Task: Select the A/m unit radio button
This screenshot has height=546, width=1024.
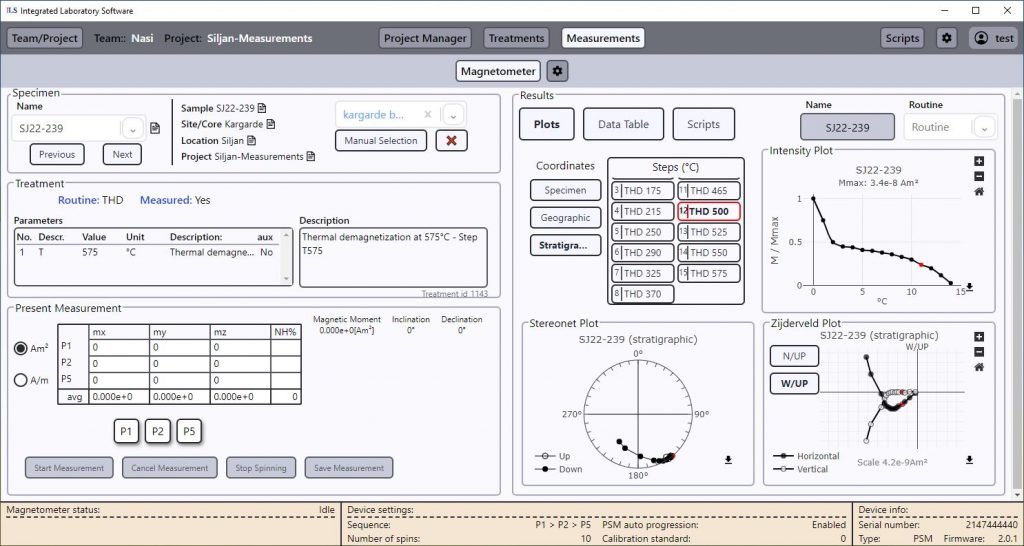Action: point(21,380)
